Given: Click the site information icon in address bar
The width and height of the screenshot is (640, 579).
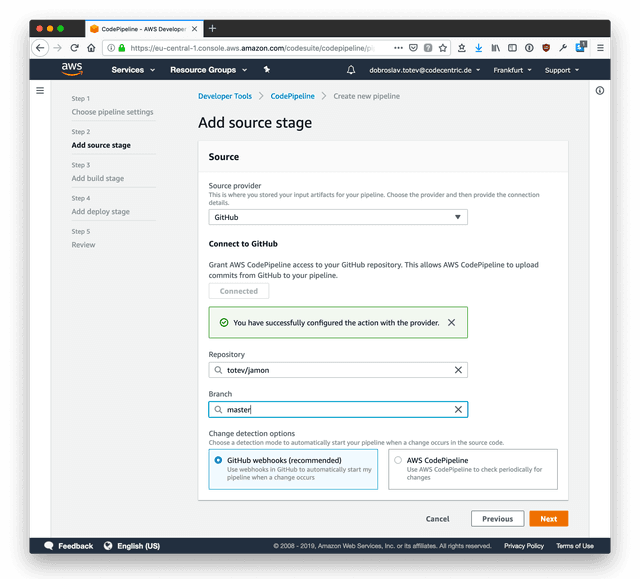Looking at the screenshot, I should tap(111, 48).
